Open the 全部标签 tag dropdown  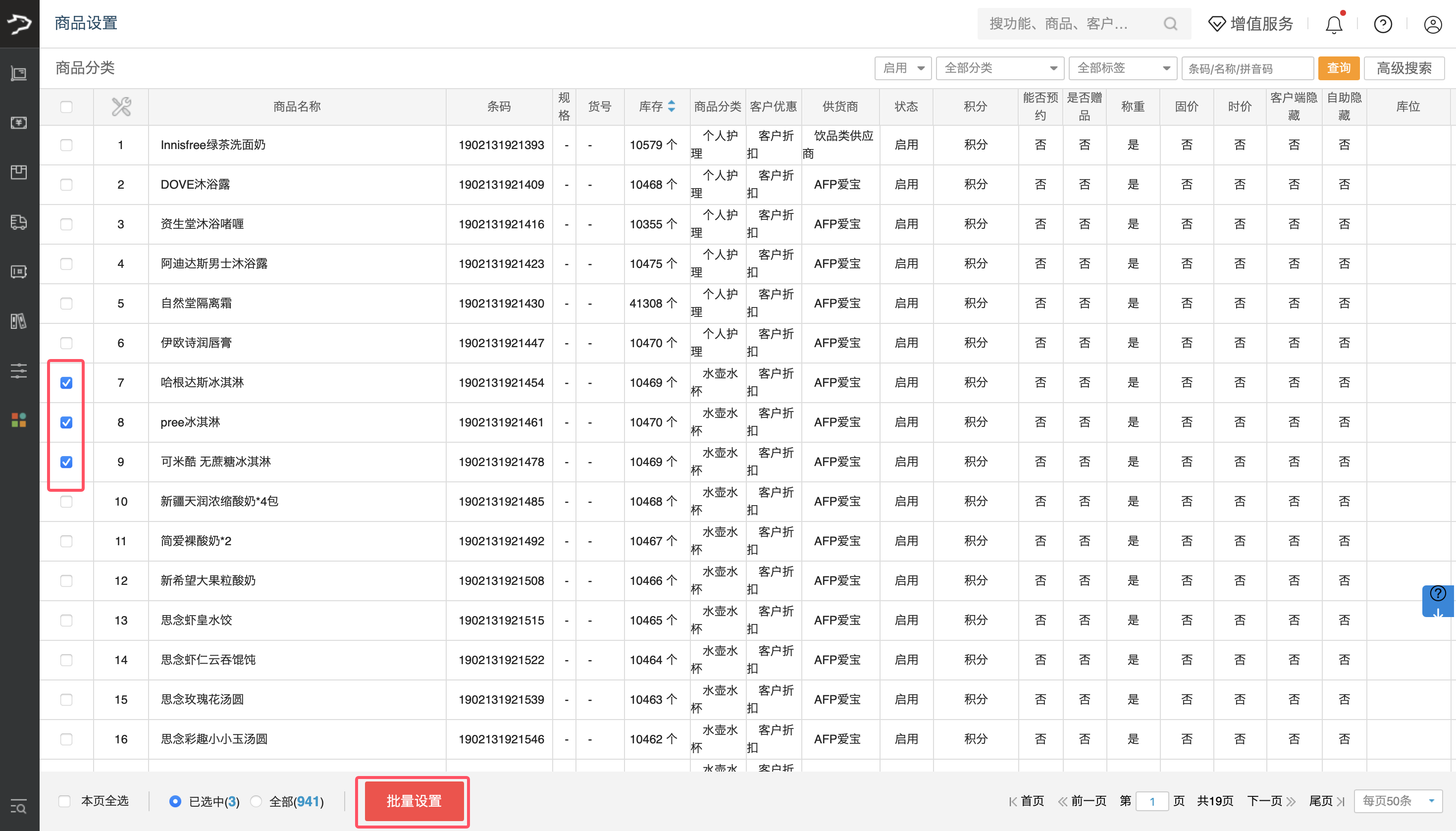point(1123,68)
